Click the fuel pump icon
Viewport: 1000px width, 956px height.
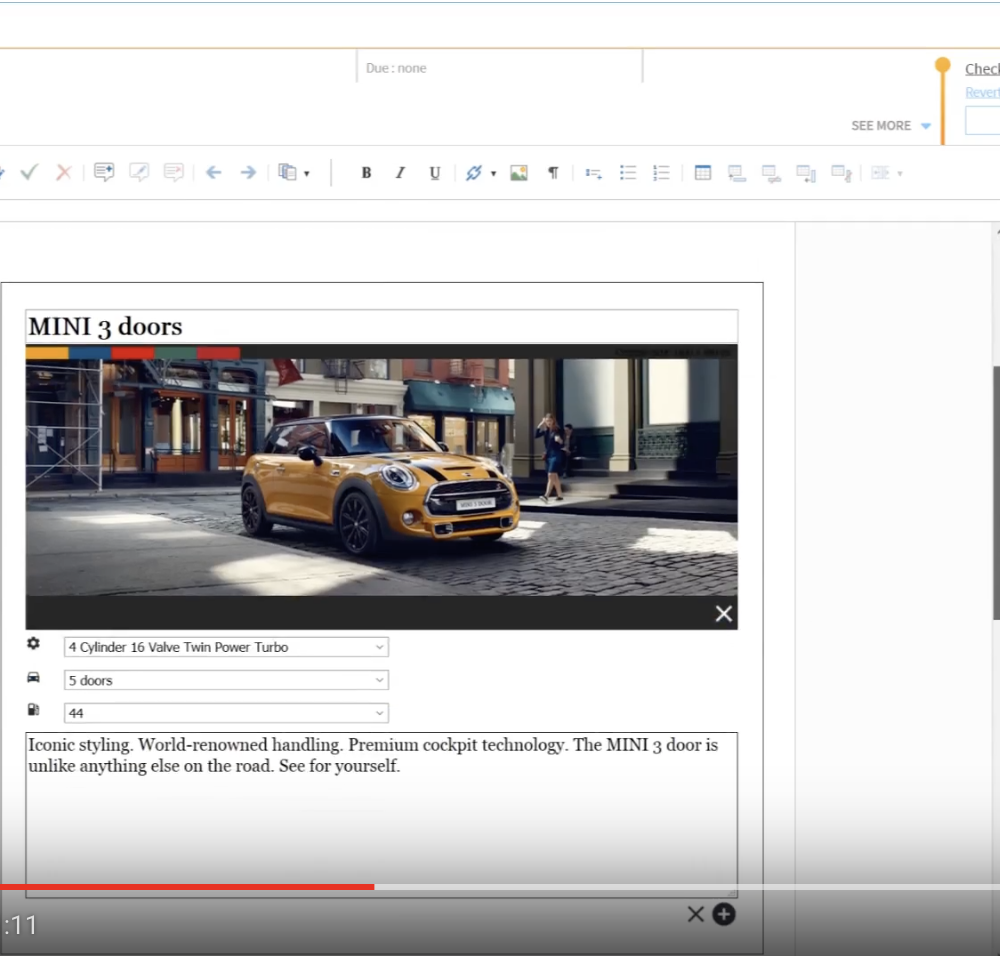pos(33,710)
